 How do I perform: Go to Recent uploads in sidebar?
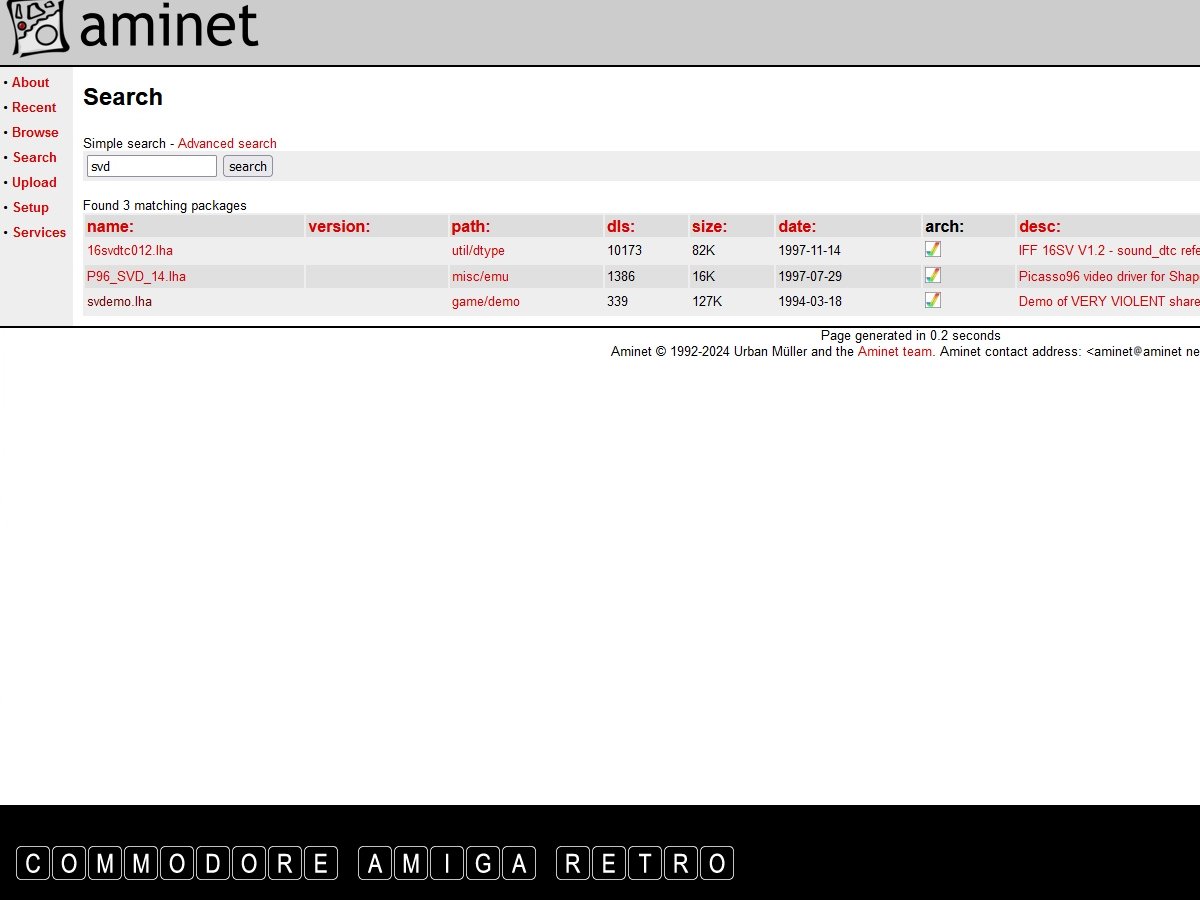point(34,108)
